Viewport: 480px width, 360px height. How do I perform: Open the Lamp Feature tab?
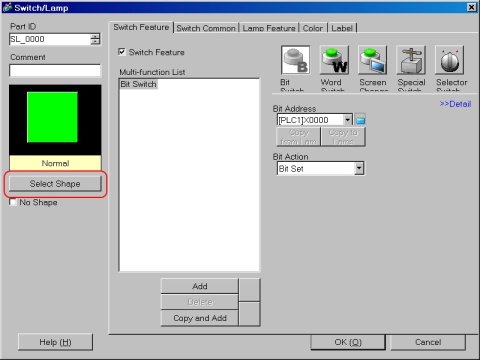pyautogui.click(x=269, y=28)
